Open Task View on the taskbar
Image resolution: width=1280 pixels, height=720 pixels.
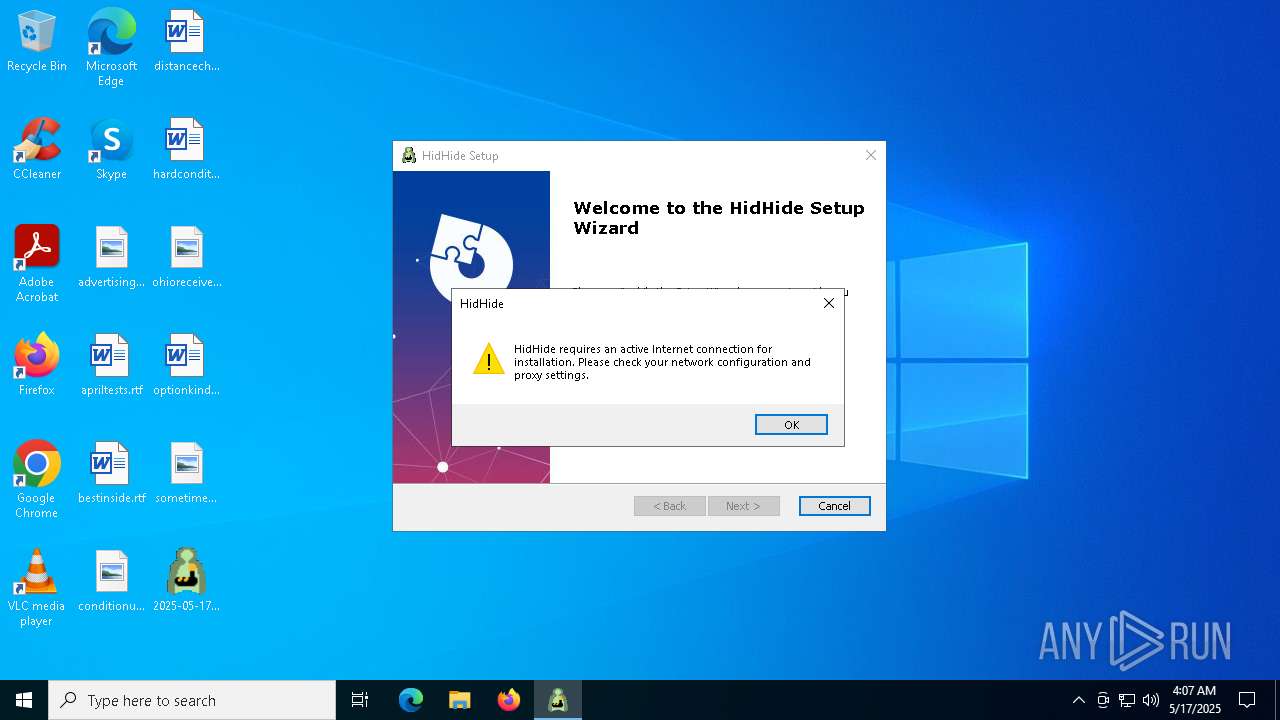point(360,700)
